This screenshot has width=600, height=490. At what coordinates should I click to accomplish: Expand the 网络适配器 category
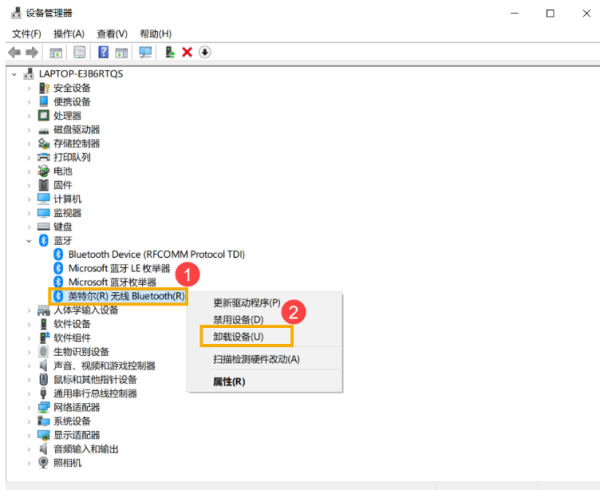(x=29, y=407)
